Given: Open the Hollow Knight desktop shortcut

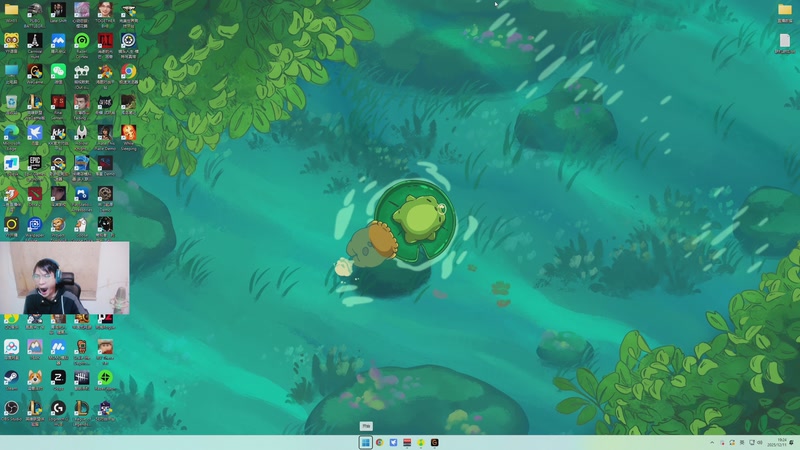Looking at the screenshot, I should tap(82, 133).
